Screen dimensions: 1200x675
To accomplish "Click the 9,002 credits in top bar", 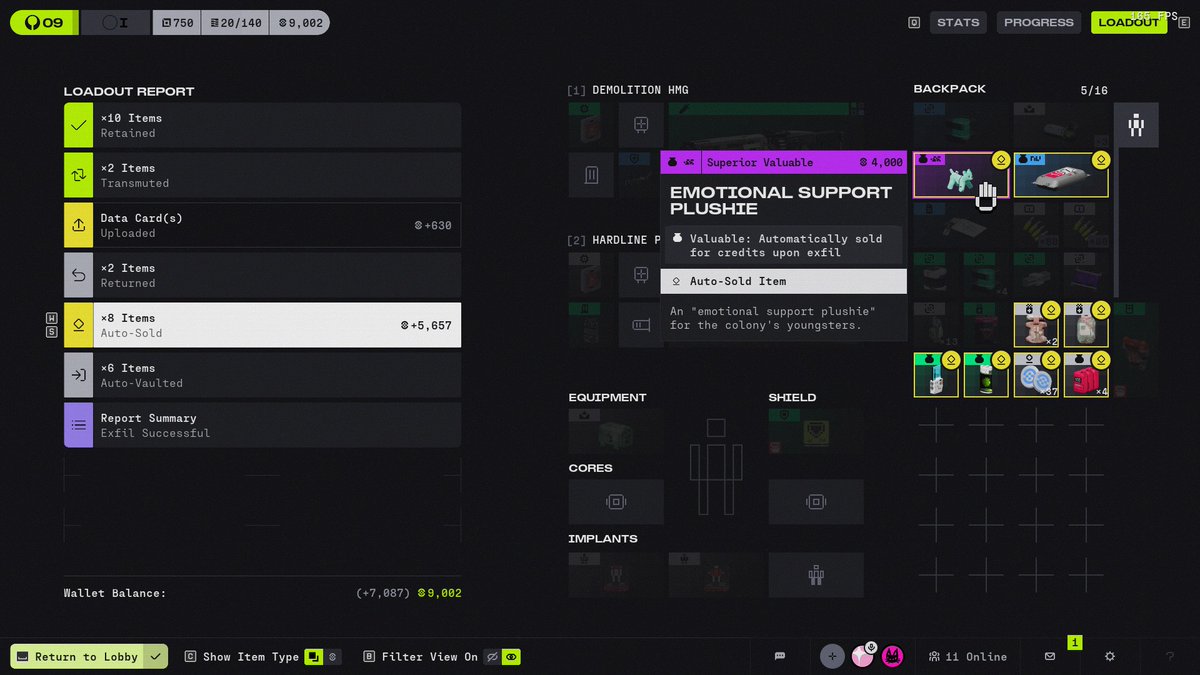I will [x=300, y=22].
